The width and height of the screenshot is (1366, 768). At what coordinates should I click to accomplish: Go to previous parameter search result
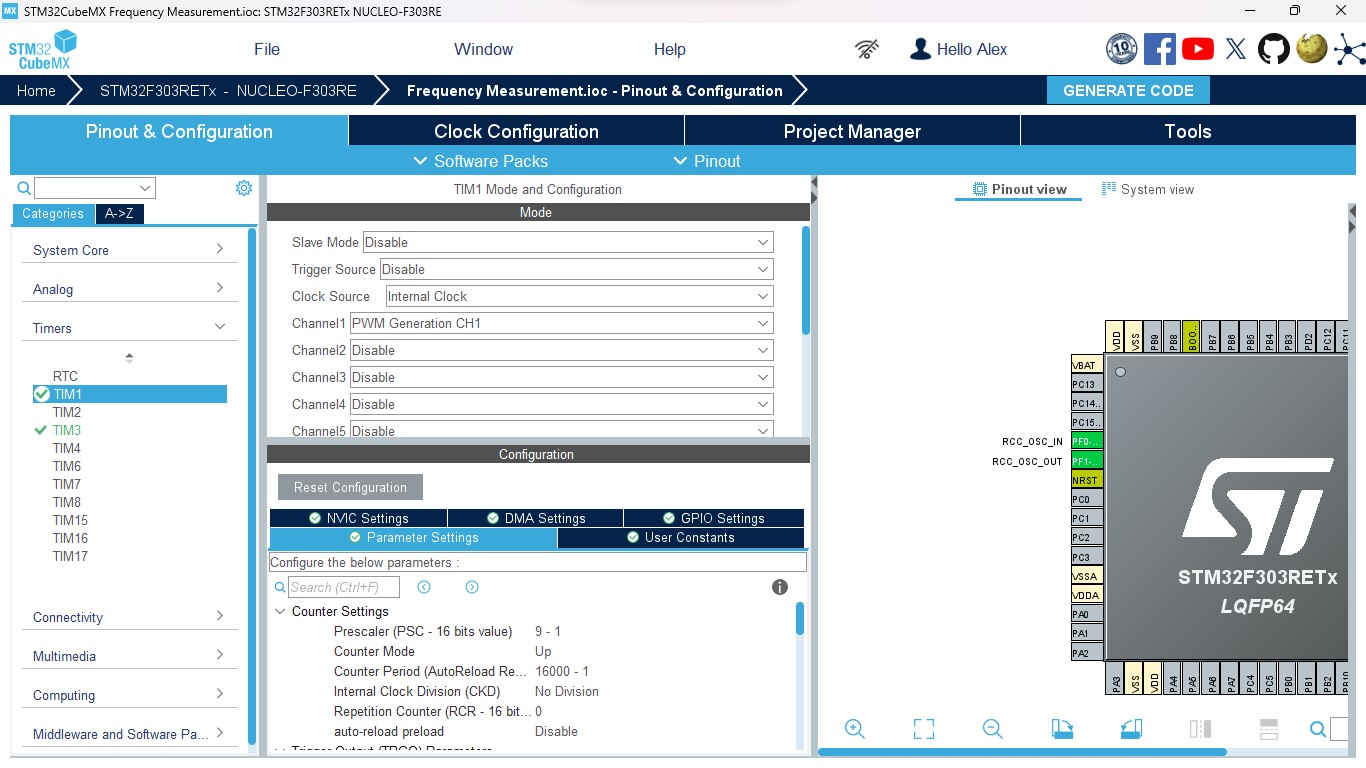pyautogui.click(x=424, y=587)
